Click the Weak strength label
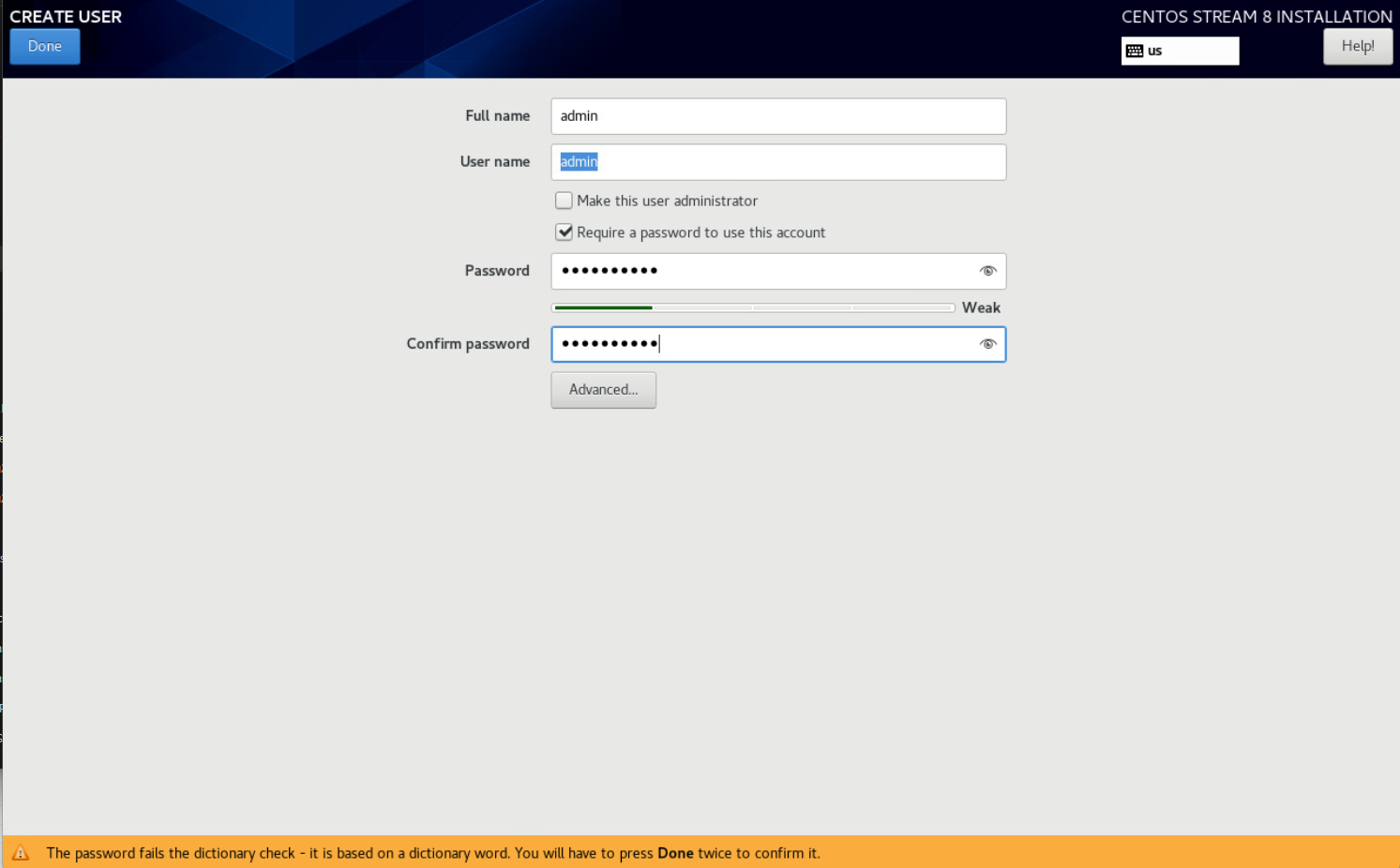1400x868 pixels. click(981, 307)
